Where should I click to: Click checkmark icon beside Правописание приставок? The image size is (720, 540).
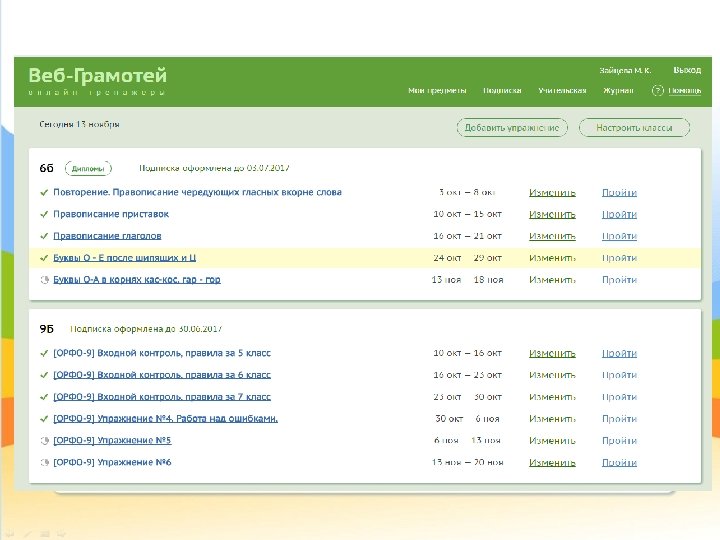click(x=44, y=214)
